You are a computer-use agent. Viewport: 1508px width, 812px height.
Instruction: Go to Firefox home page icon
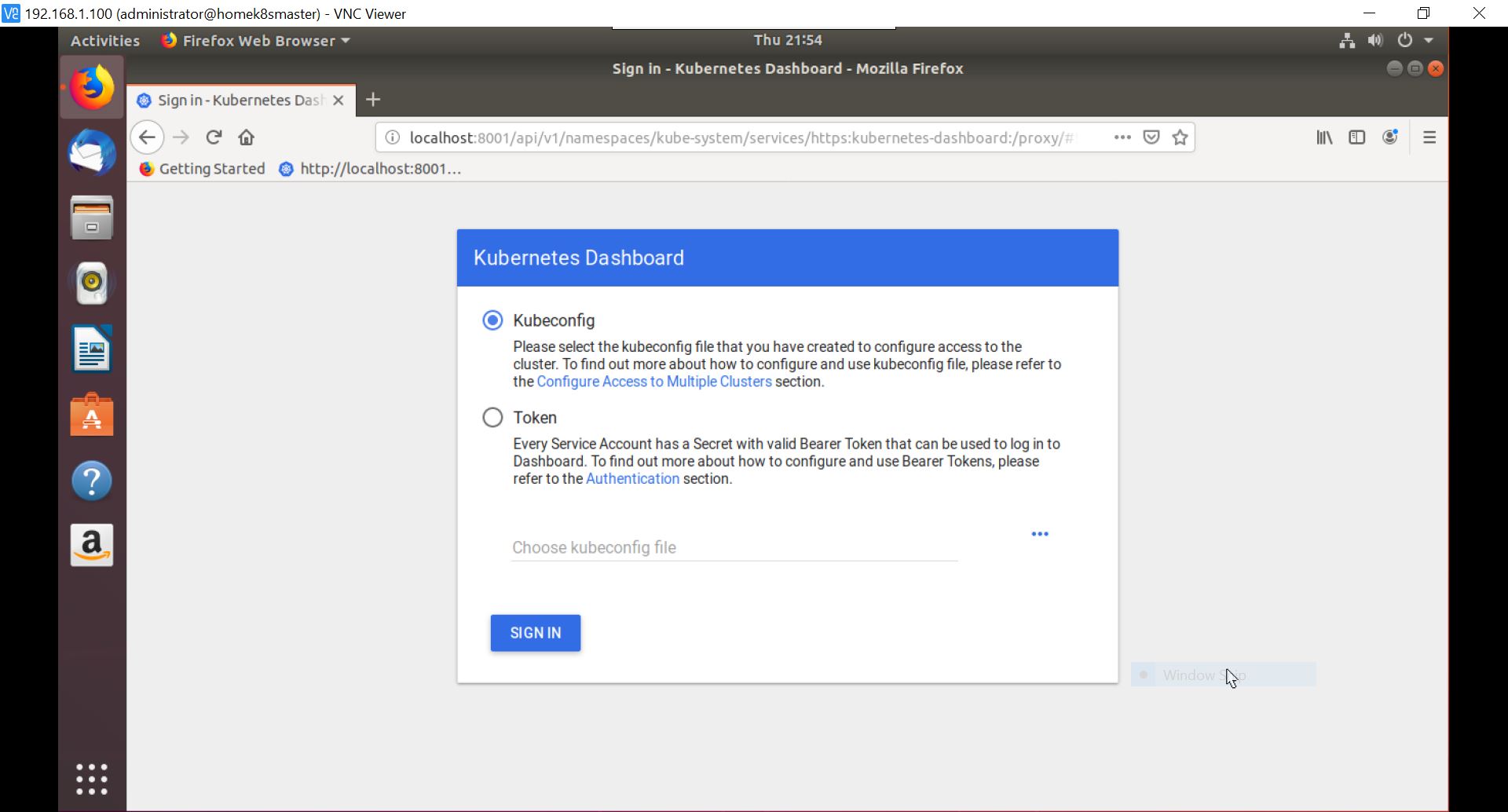(x=247, y=137)
